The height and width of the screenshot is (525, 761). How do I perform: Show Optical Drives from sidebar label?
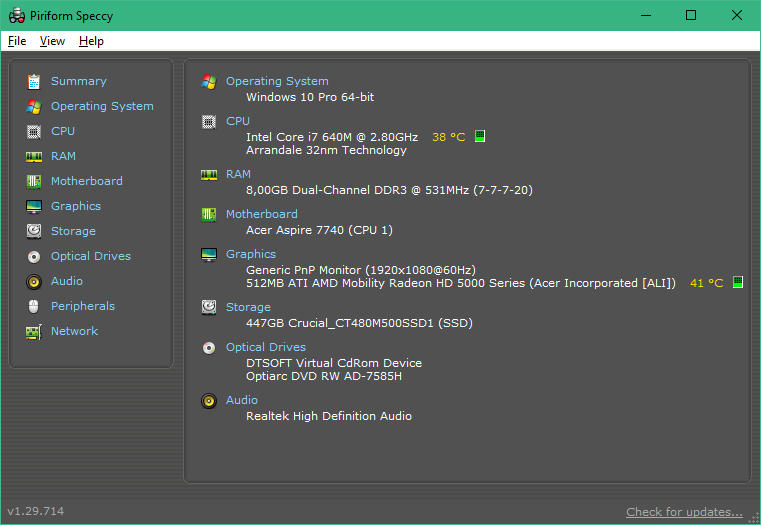point(91,256)
